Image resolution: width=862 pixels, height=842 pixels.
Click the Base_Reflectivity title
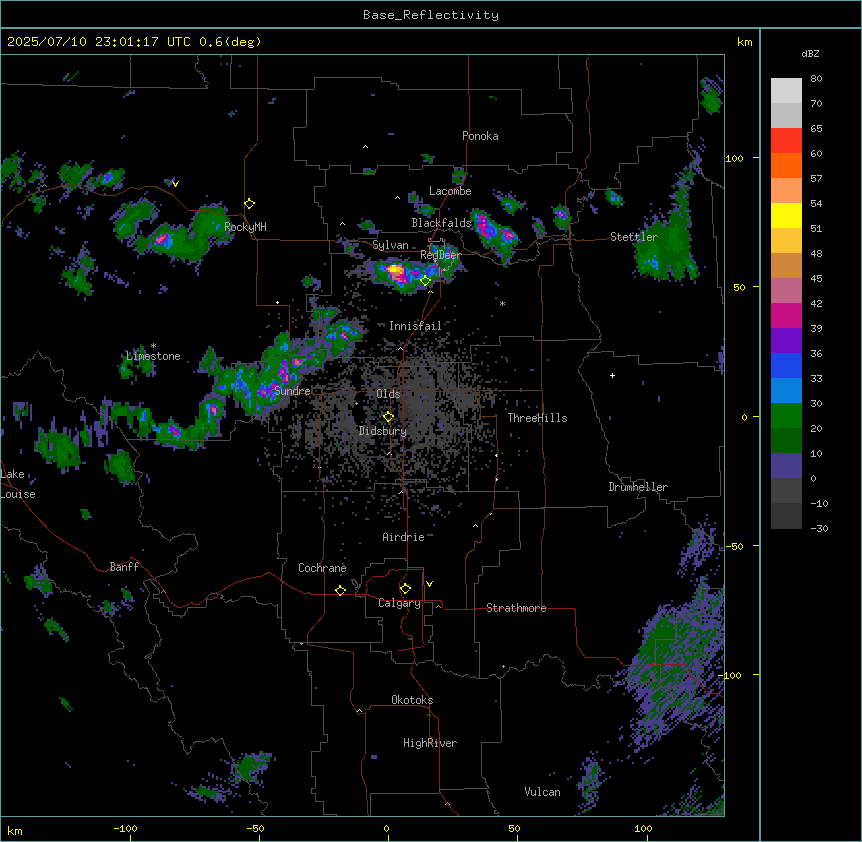(x=431, y=15)
